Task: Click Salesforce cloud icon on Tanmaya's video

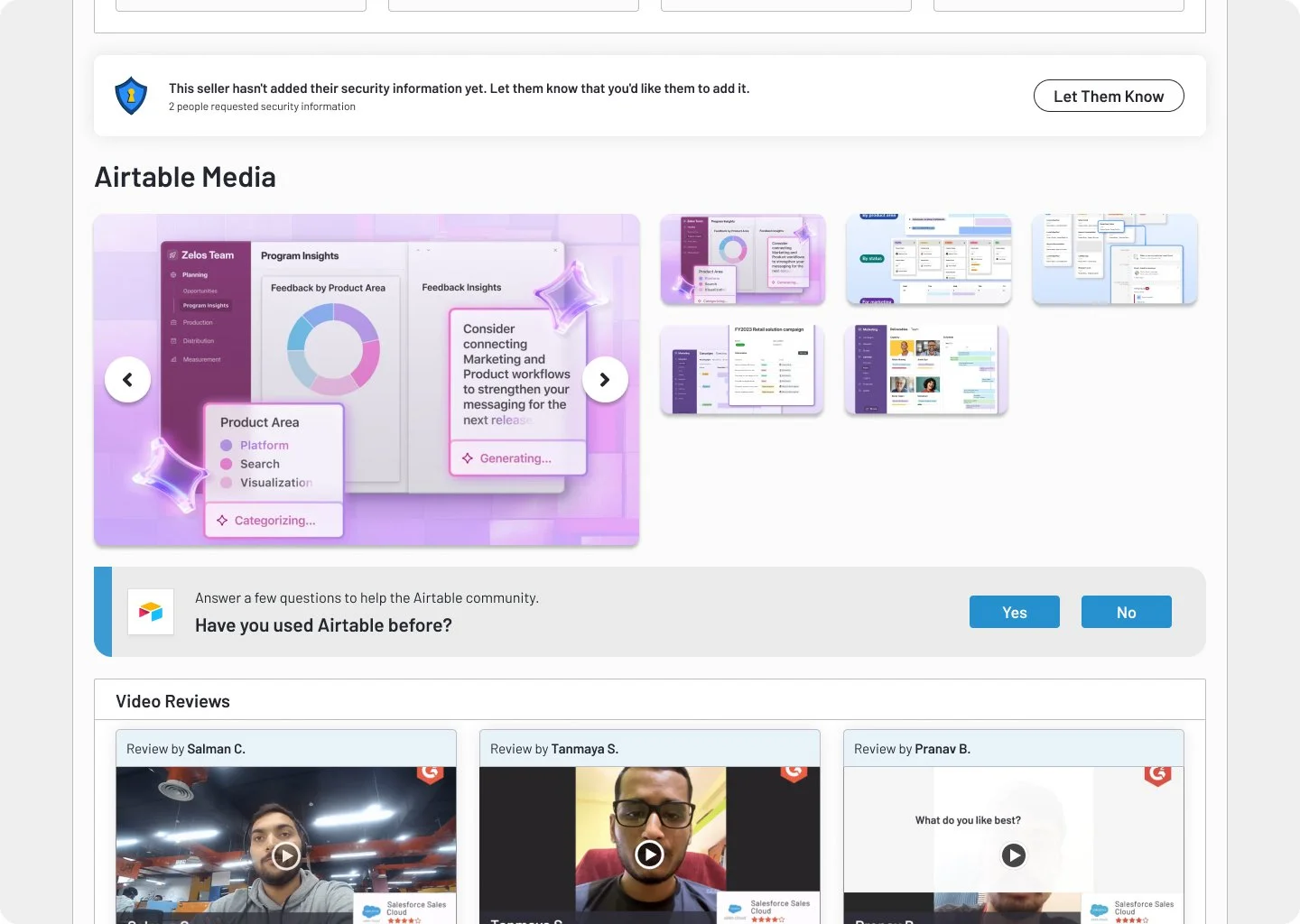Action: (735, 910)
